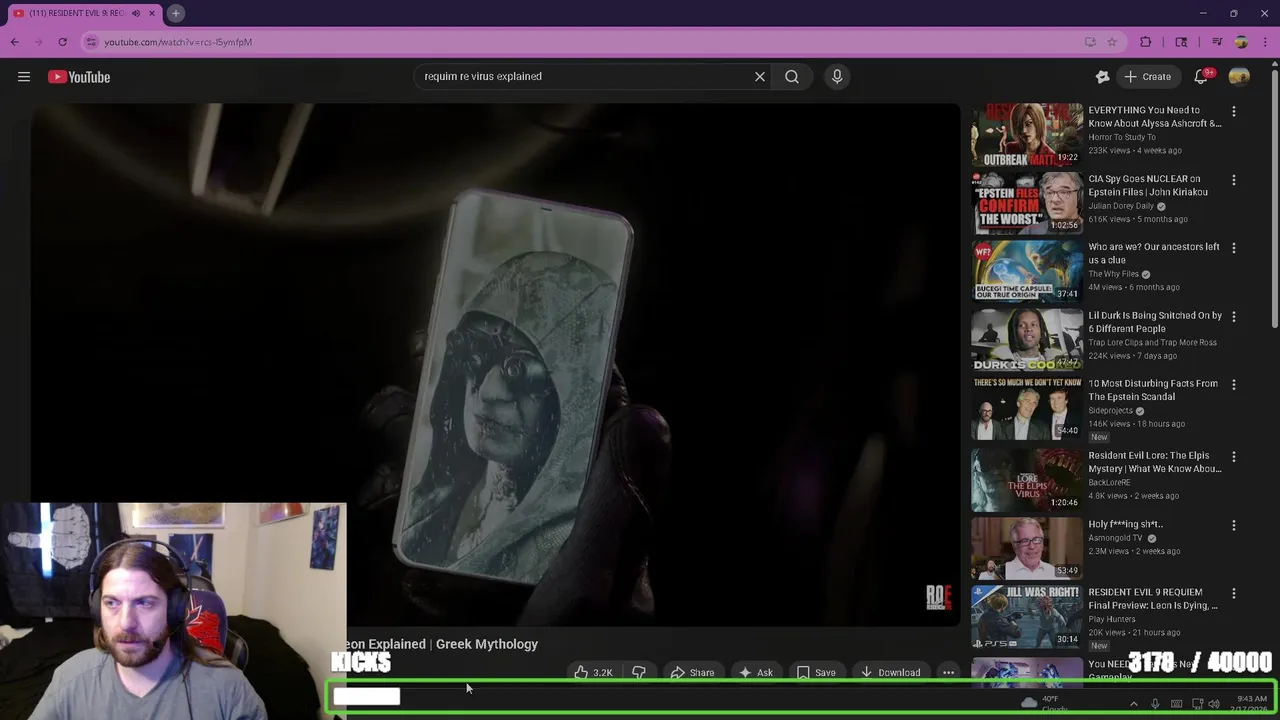This screenshot has height=720, width=1280.
Task: Open options menu for Elpis Mystery video
Action: [1234, 457]
